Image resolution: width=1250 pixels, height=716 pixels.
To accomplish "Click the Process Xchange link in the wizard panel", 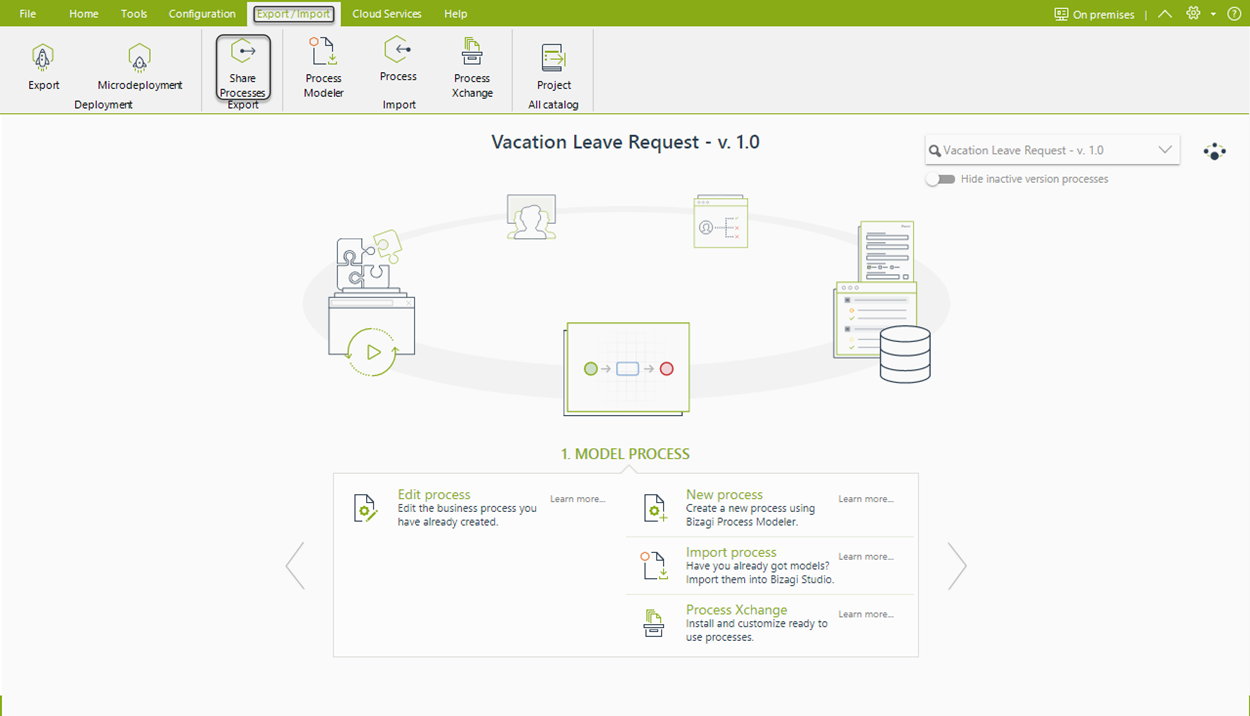I will point(737,610).
